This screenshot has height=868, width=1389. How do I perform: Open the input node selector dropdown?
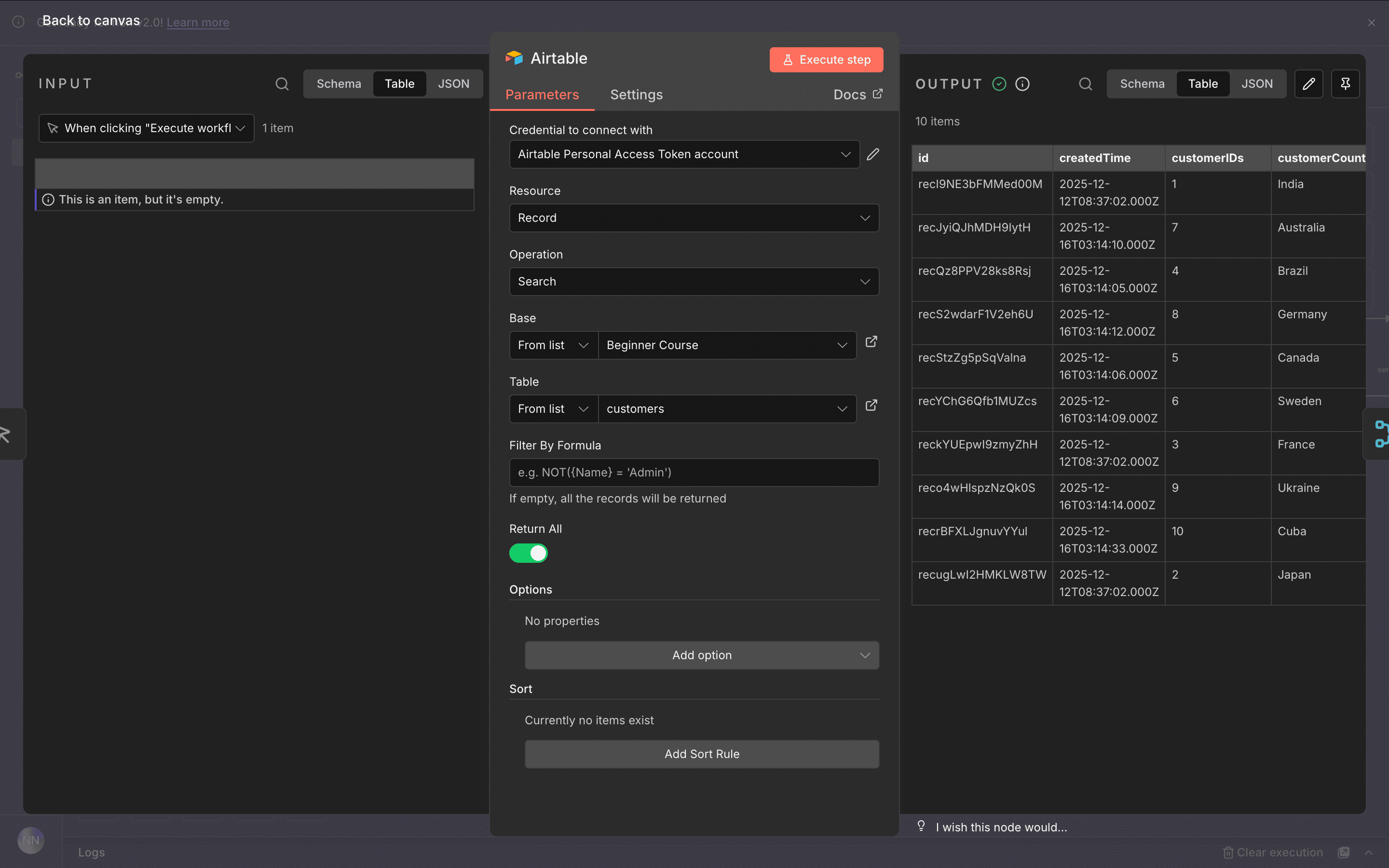[x=146, y=128]
